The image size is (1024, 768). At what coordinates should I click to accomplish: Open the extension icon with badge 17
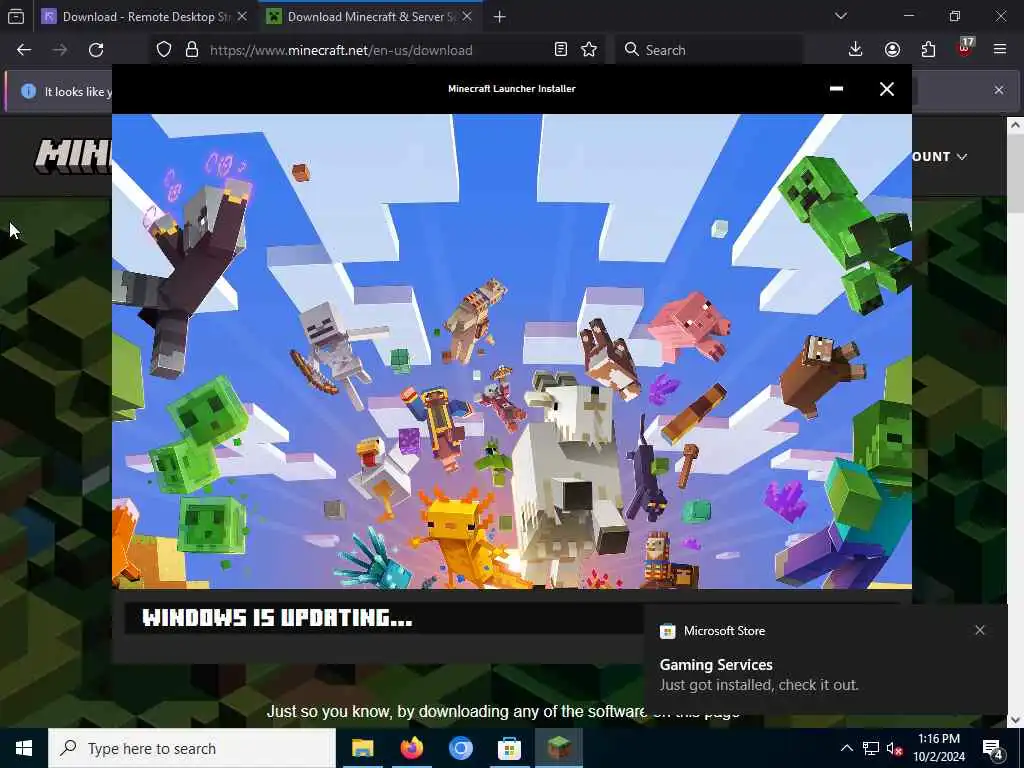point(965,48)
